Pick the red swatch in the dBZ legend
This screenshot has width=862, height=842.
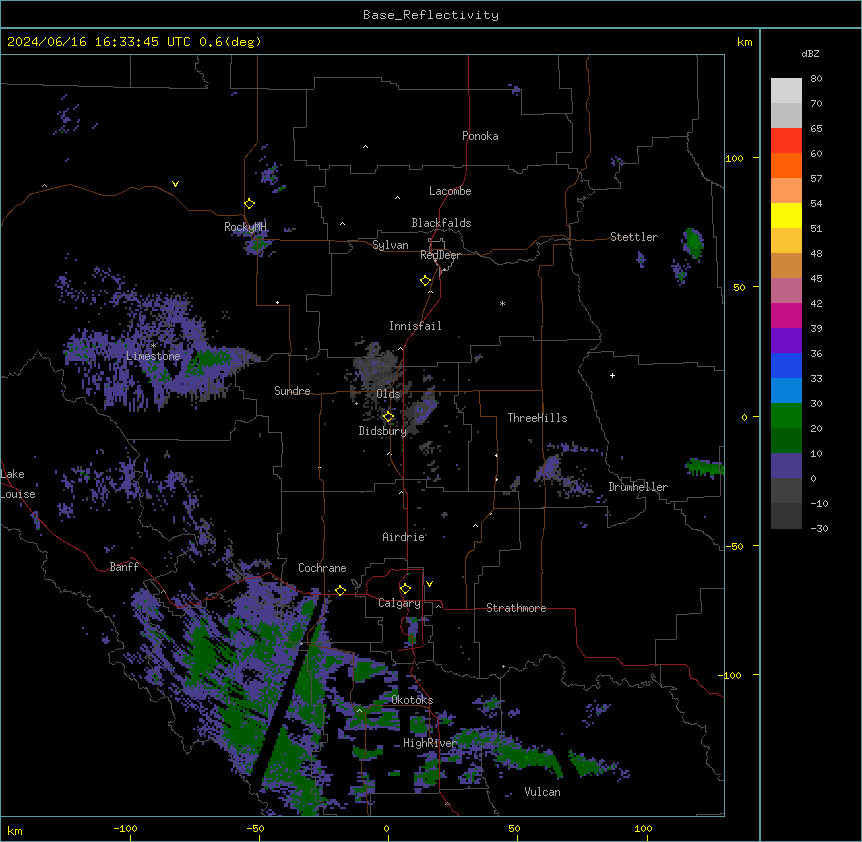pos(786,141)
